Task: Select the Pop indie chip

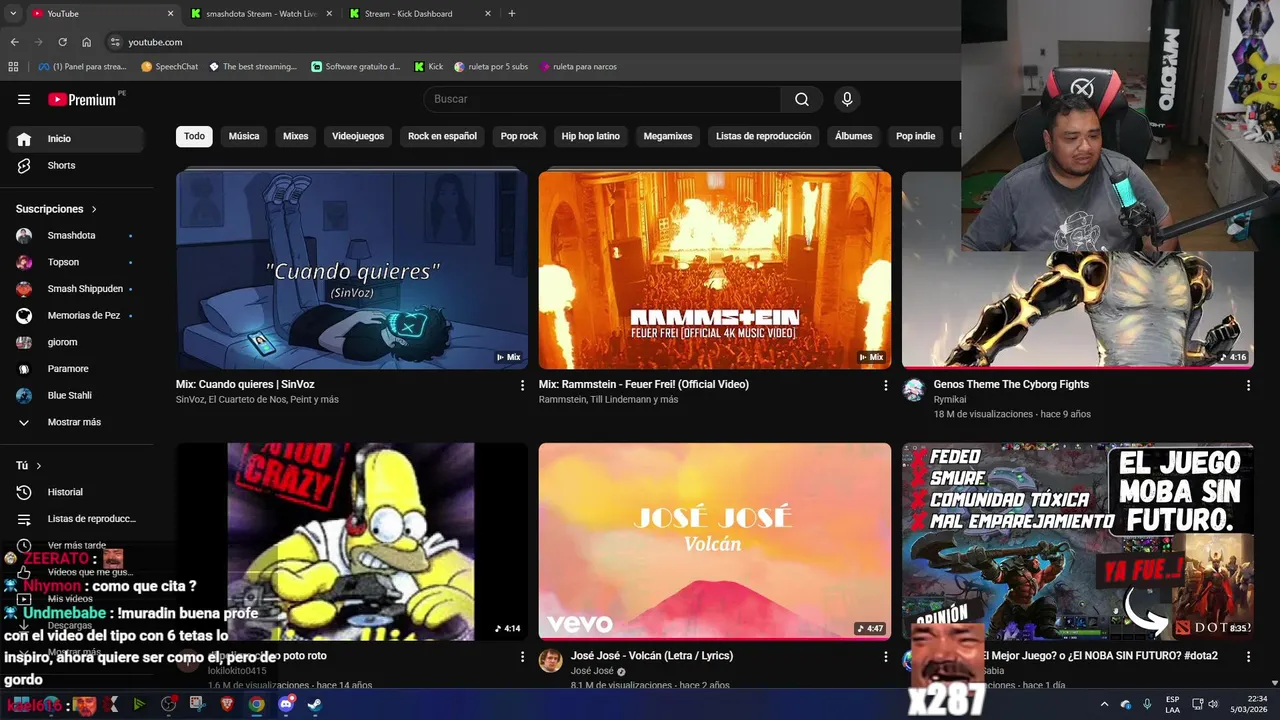Action: pos(916,136)
